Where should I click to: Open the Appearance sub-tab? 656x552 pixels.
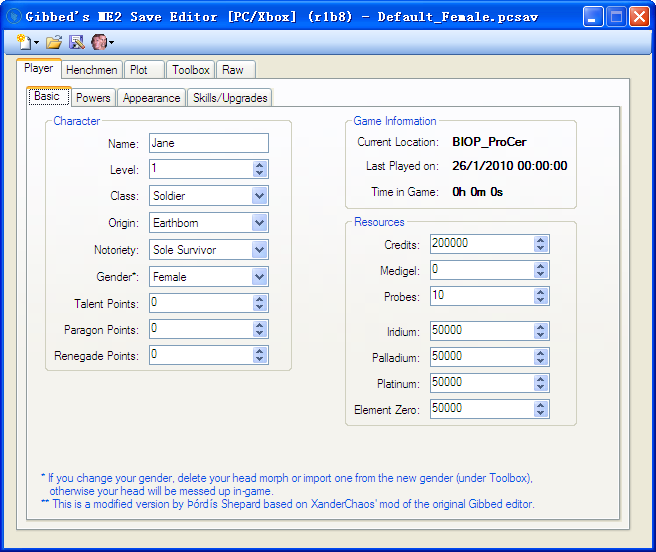151,98
